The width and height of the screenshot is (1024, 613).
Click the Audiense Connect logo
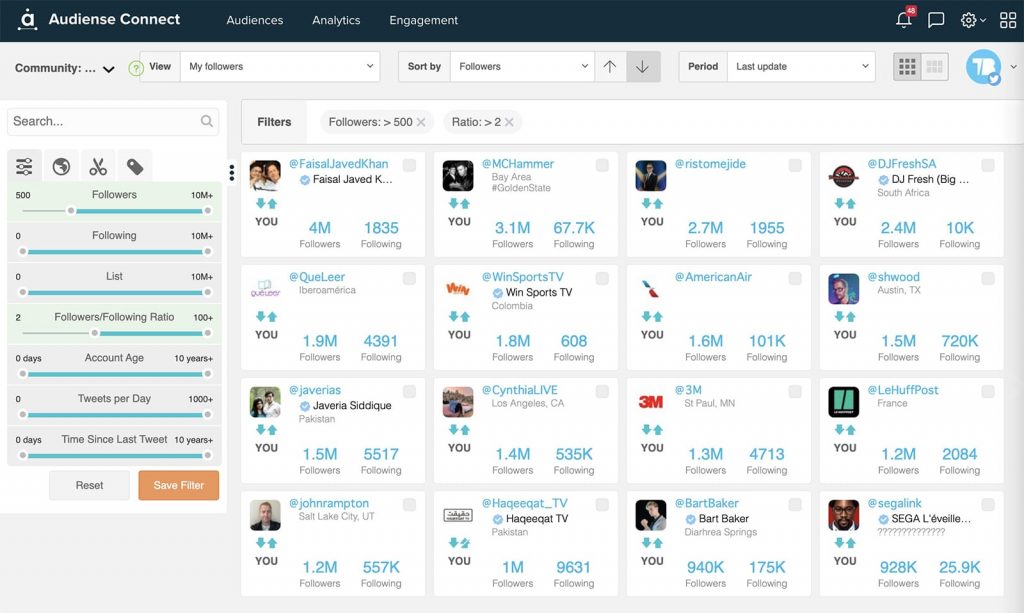click(x=99, y=20)
